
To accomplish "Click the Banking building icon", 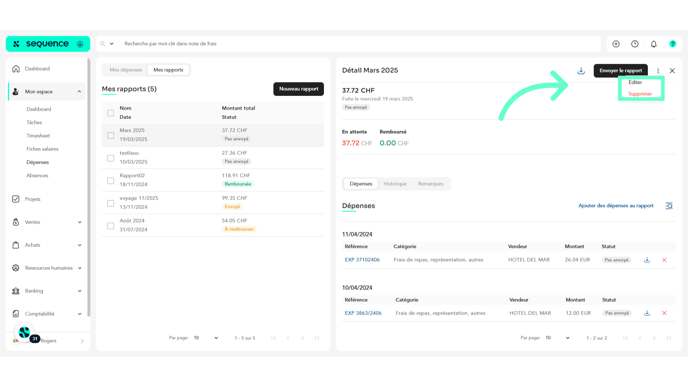I will (16, 290).
